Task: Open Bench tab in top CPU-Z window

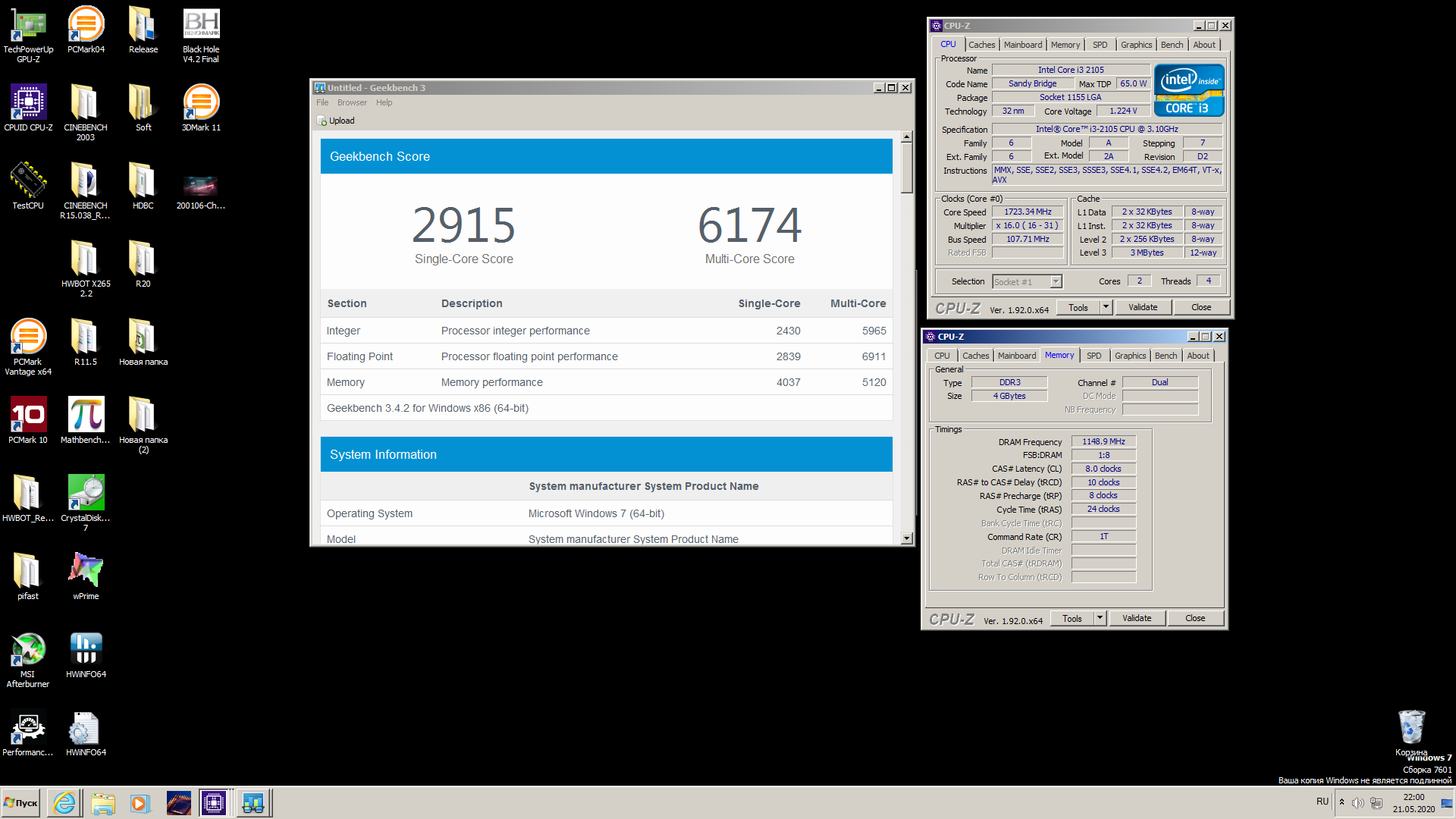Action: (x=1172, y=45)
